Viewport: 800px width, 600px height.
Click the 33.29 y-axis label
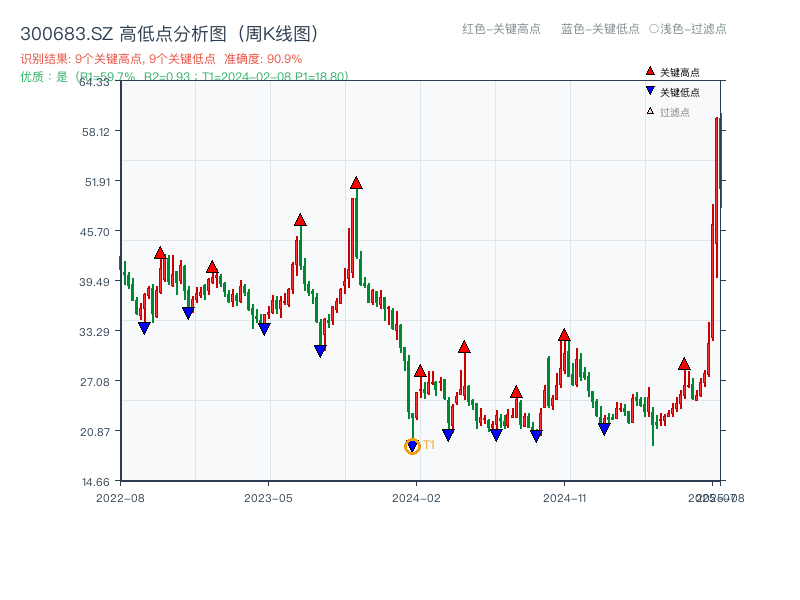click(95, 332)
